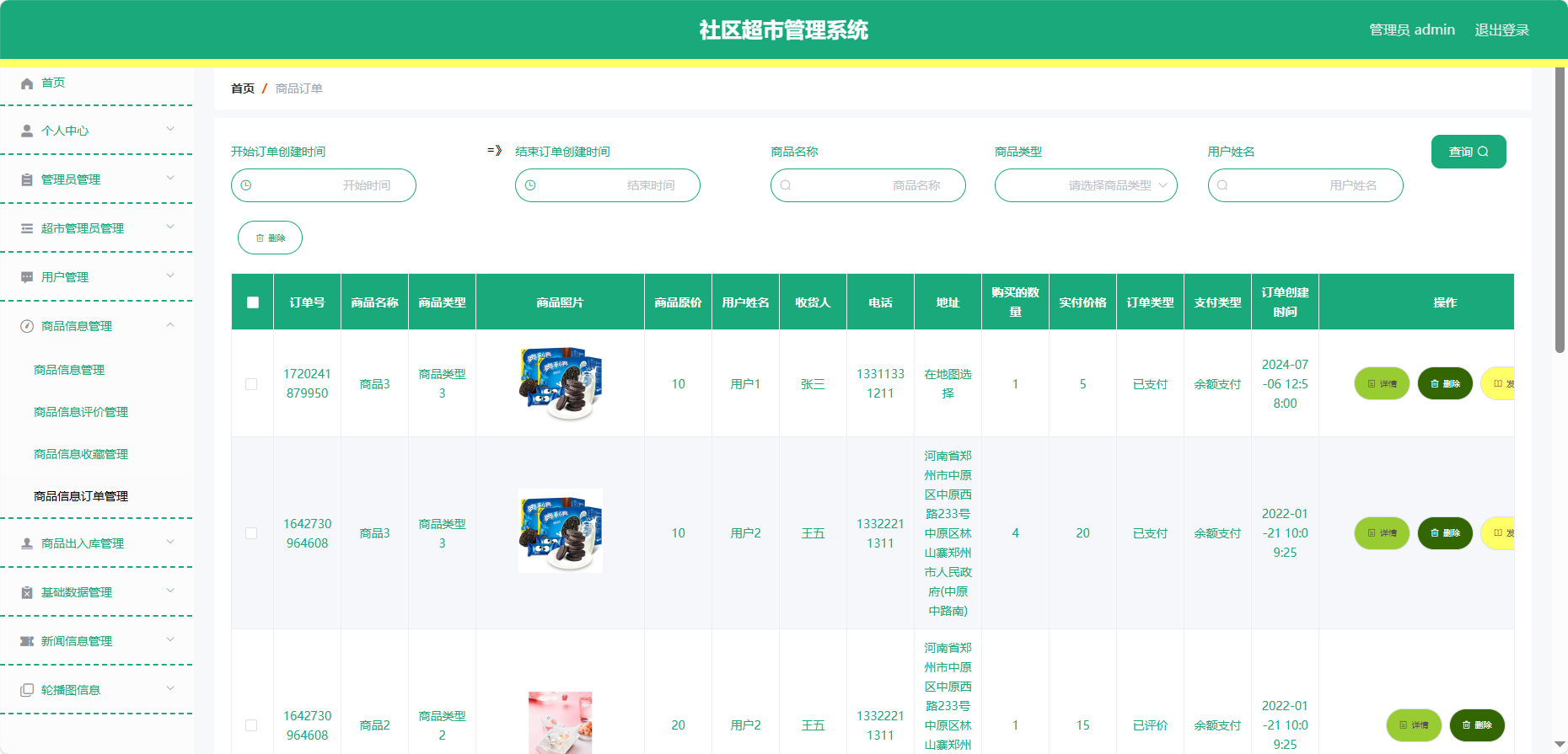Screen dimensions: 1568x754
Task: Click 详情 for the 已评价 order row
Action: [x=1414, y=725]
